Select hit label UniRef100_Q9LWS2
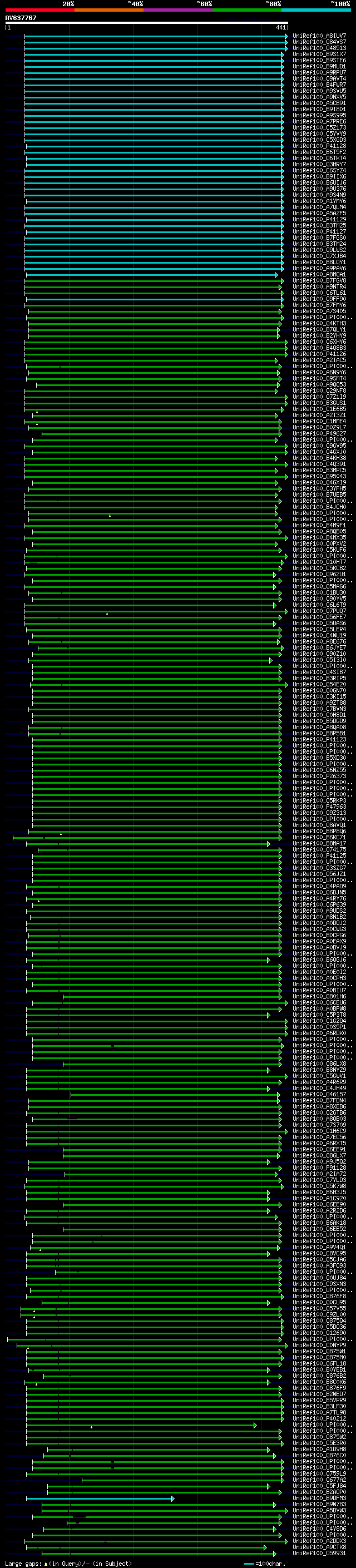 pyautogui.click(x=319, y=250)
